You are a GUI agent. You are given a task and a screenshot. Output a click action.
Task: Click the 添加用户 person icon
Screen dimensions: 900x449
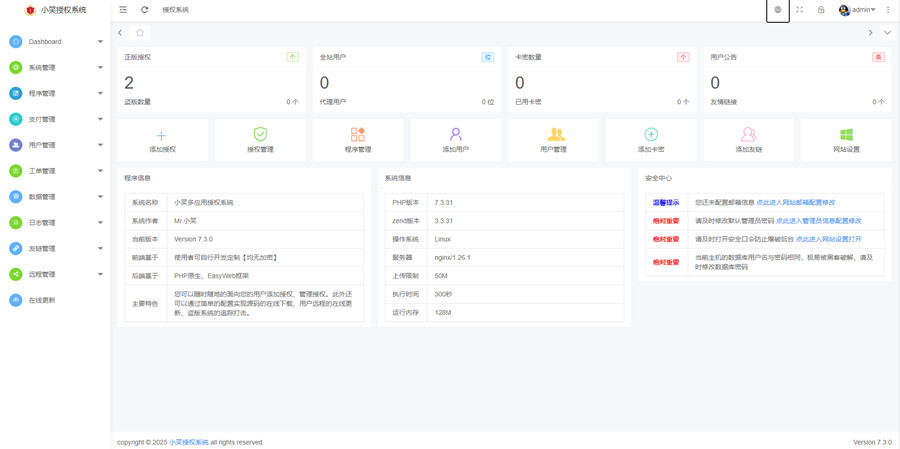455,135
